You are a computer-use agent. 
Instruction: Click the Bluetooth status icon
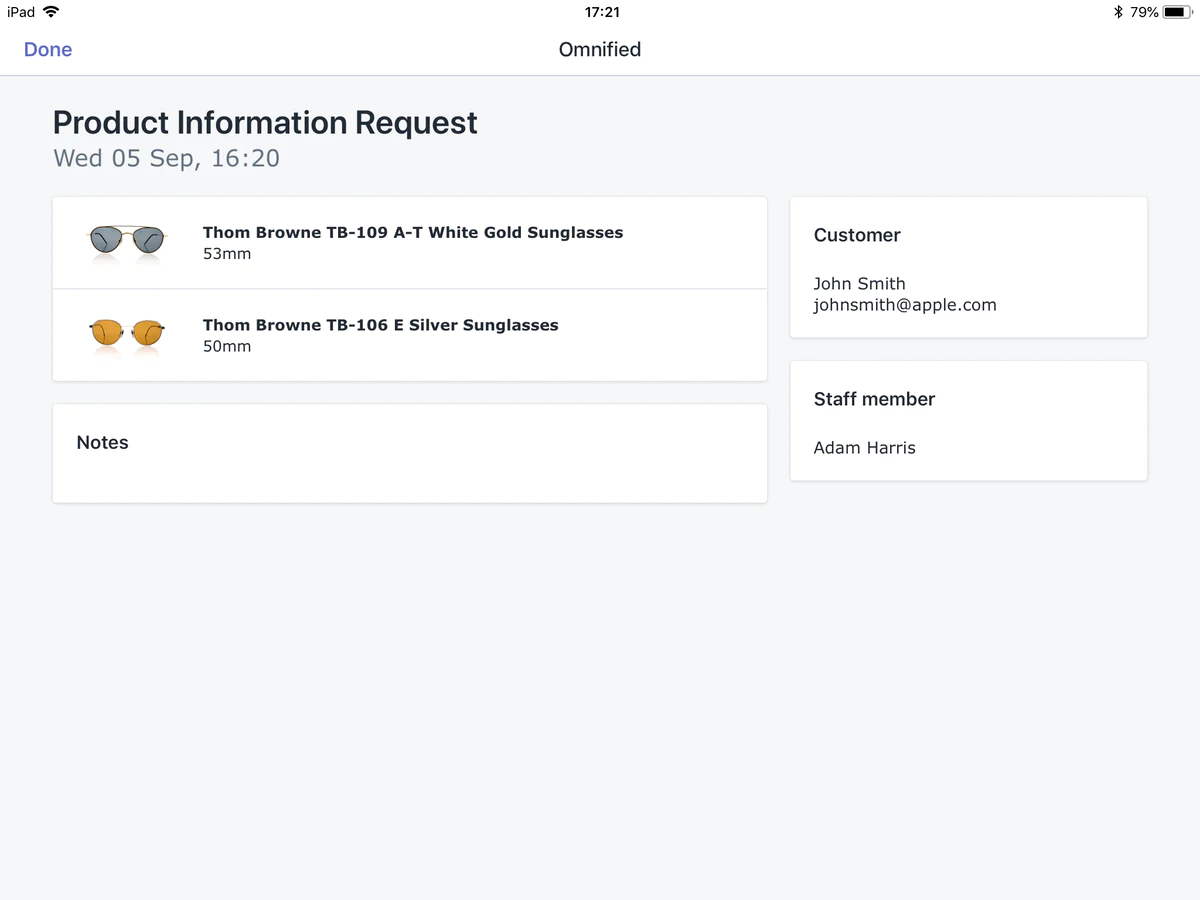[1118, 12]
